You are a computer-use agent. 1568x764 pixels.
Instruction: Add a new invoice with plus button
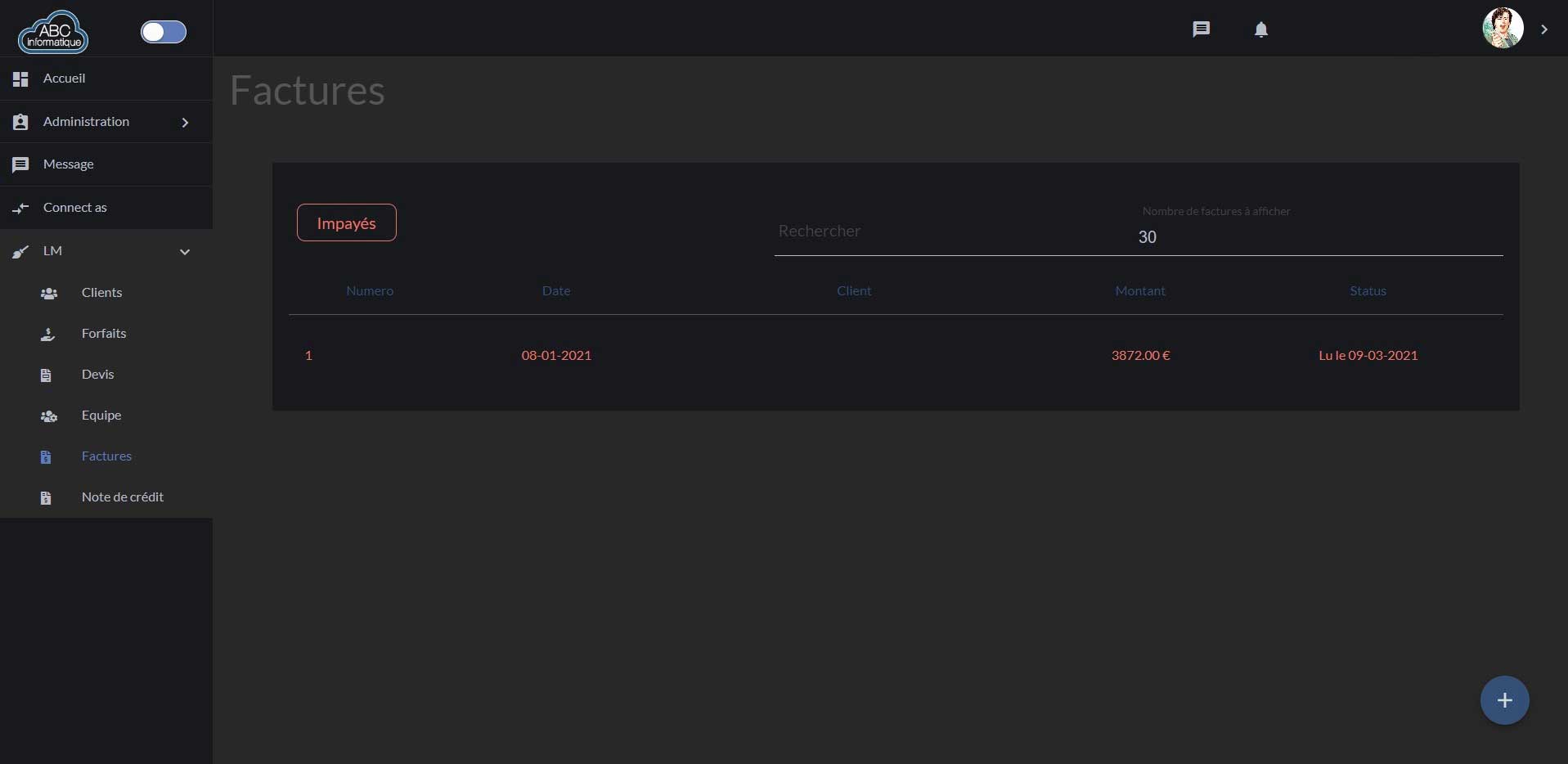[1504, 700]
